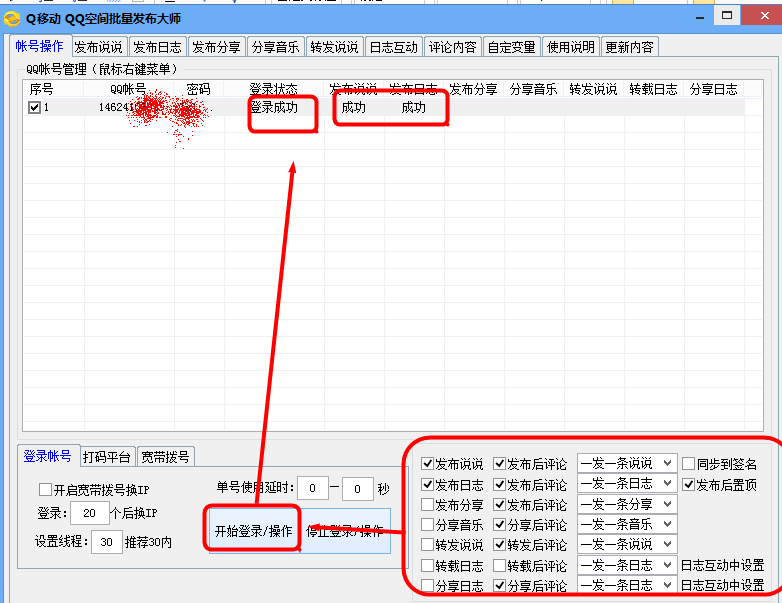The height and width of the screenshot is (603, 782).
Task: Open the 一发一条说说 dropdown for 转发说说
Action: tap(627, 544)
